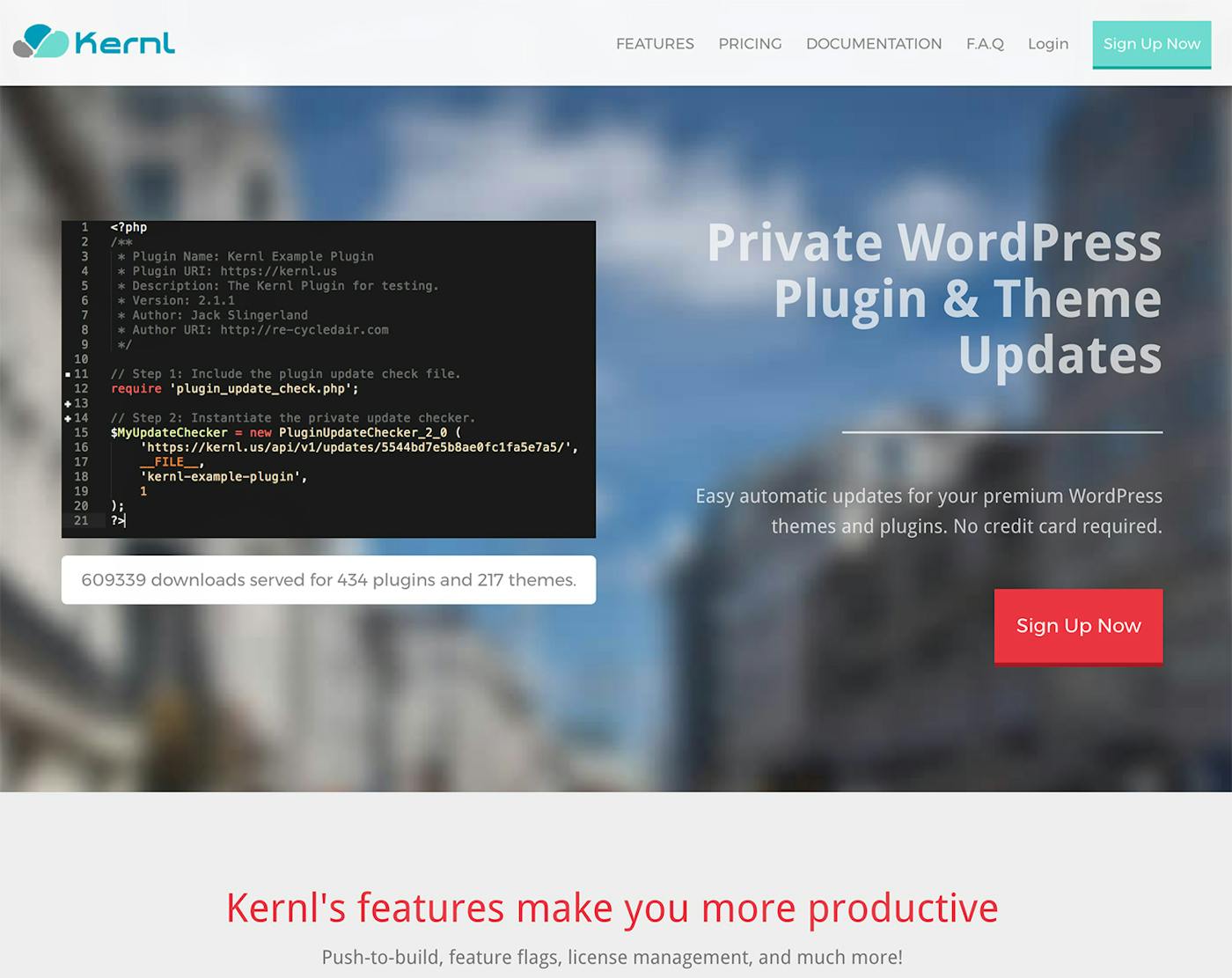Click the Kernl wordmark text in header
The width and height of the screenshot is (1232, 978).
[x=125, y=43]
